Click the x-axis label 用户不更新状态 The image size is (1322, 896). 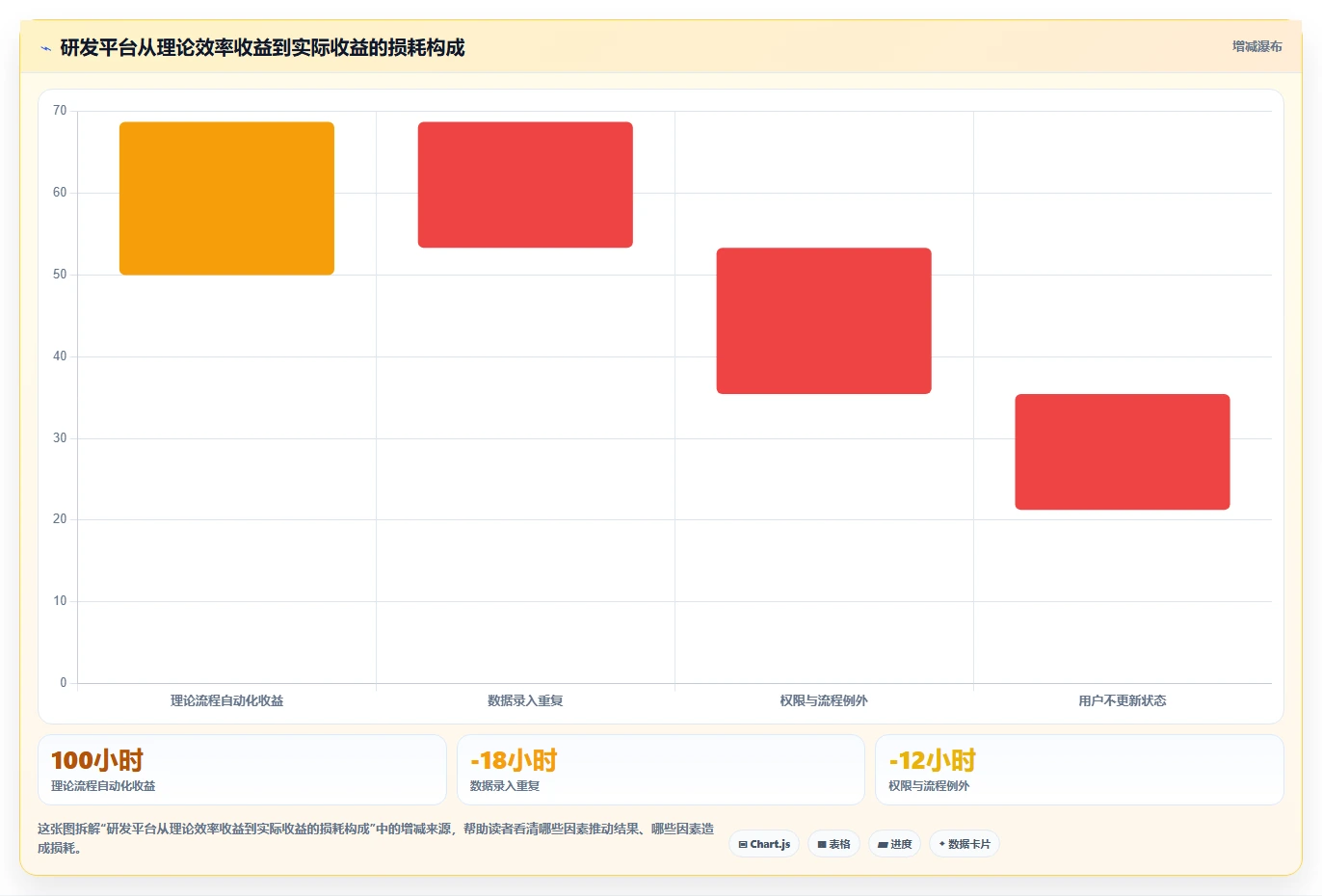click(x=1123, y=700)
